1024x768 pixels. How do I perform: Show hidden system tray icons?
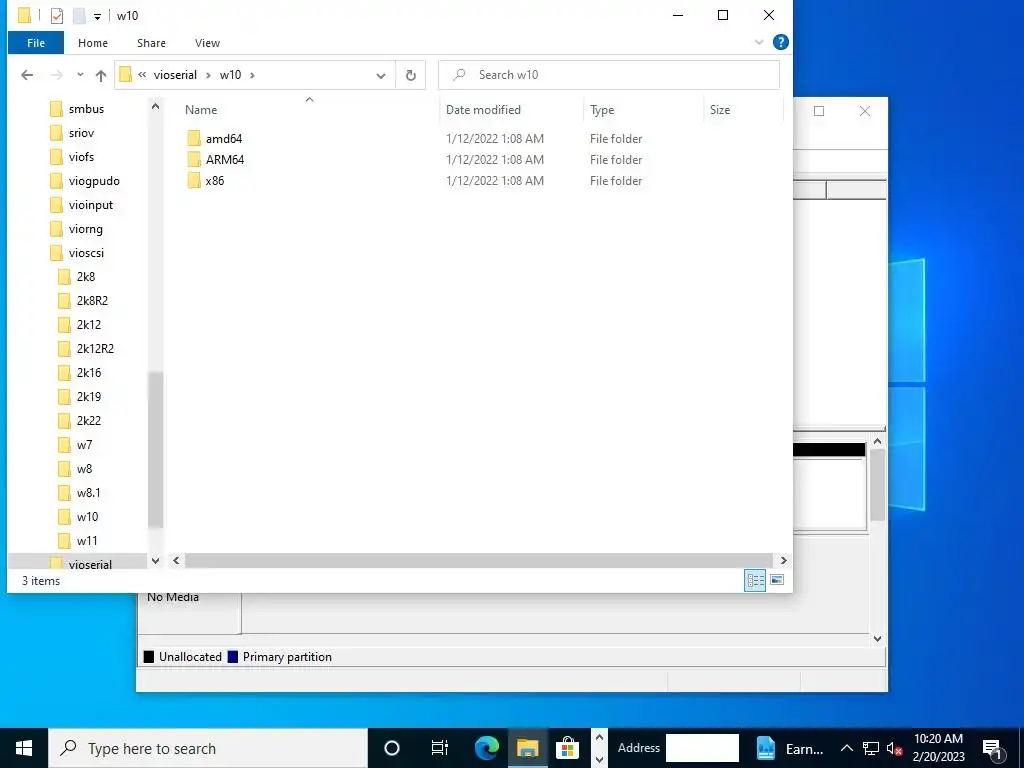pos(846,748)
